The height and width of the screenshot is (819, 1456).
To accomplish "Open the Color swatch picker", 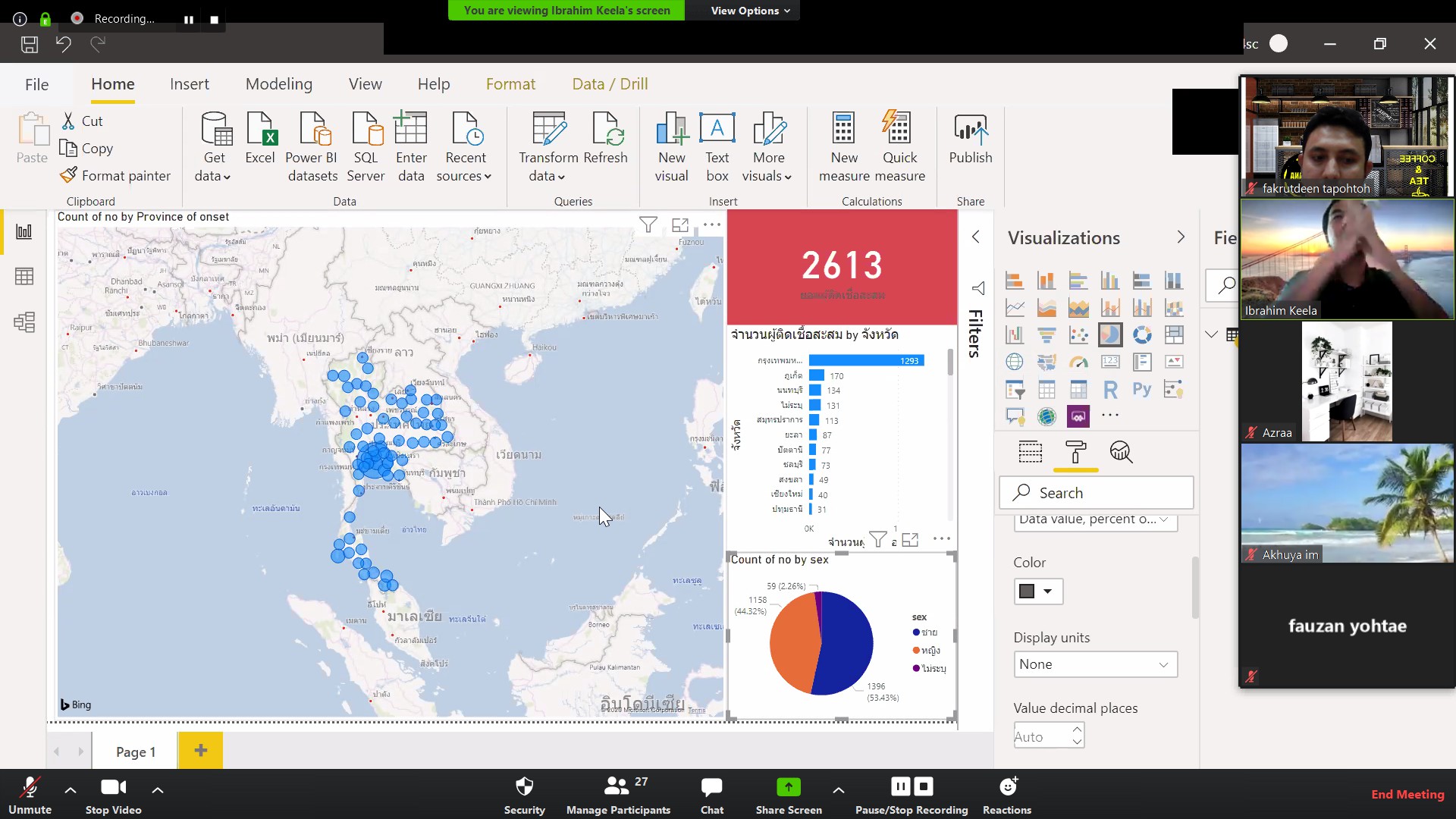I will pos(1037,591).
